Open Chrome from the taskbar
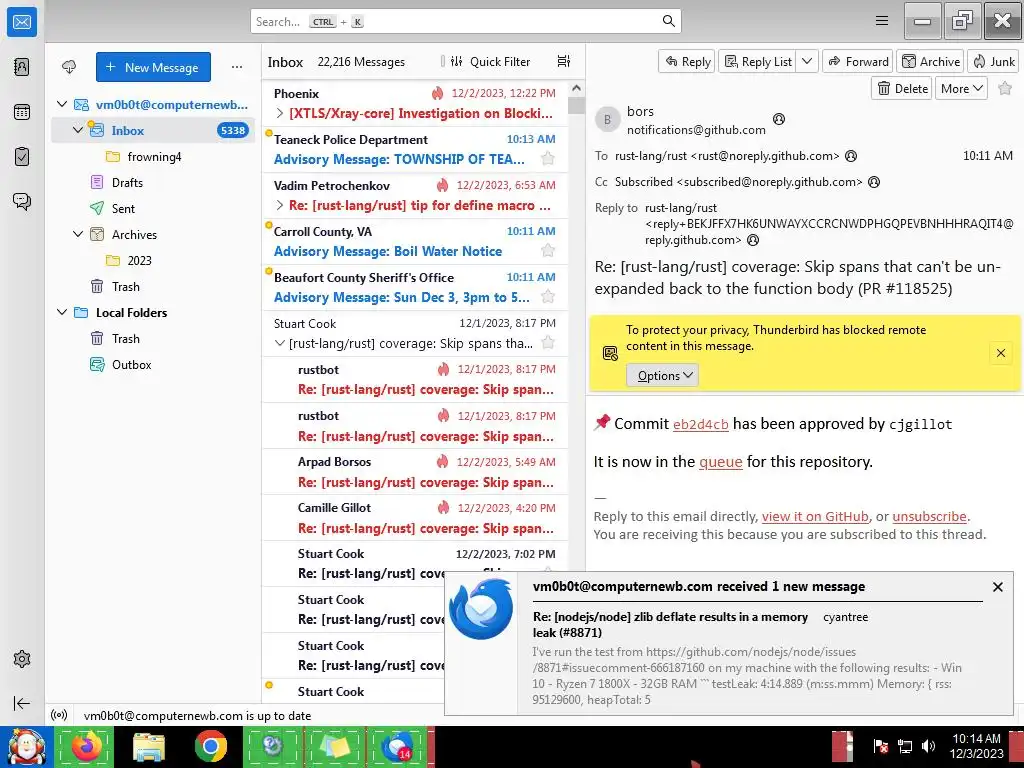 210,746
